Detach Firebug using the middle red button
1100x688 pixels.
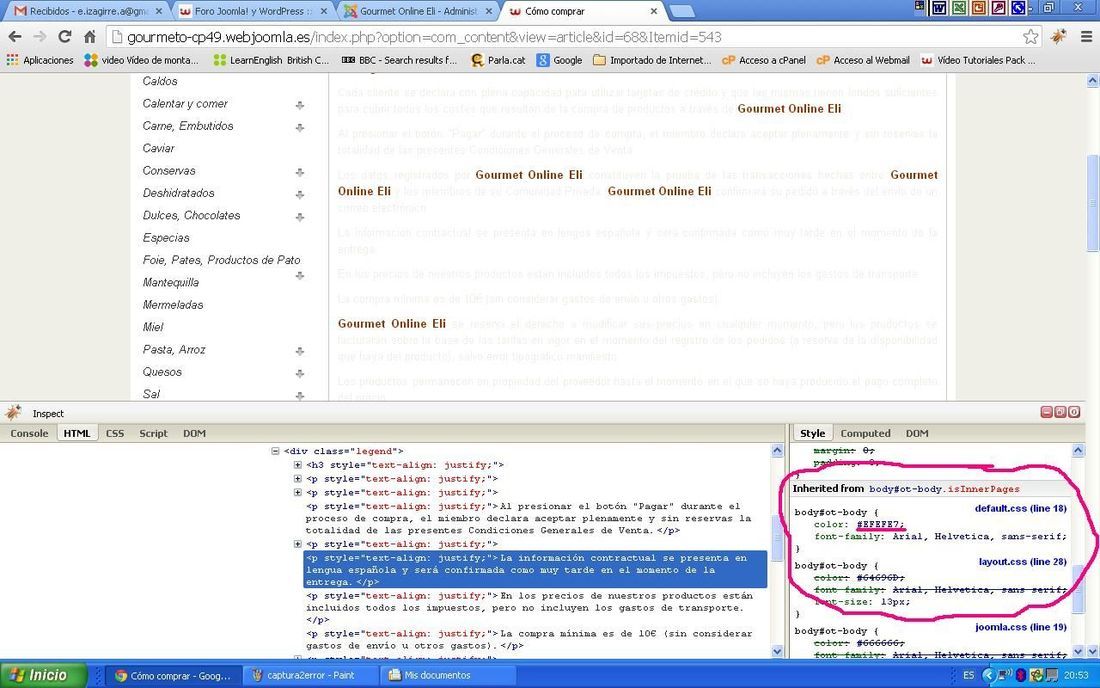tap(1060, 412)
